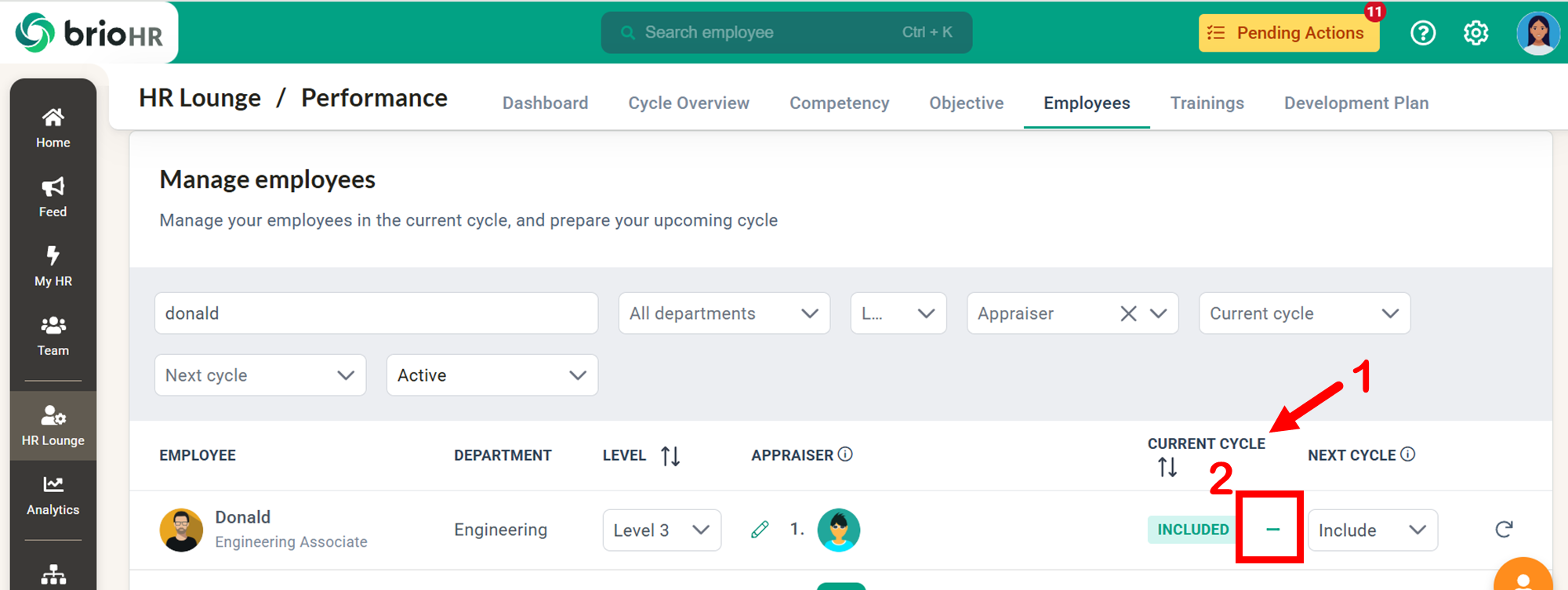This screenshot has width=1568, height=590.
Task: Click the help question mark icon
Action: 1422,33
